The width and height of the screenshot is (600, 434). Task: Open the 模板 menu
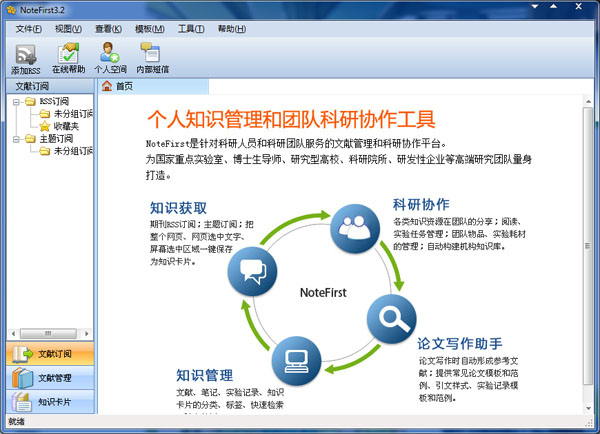pos(150,28)
